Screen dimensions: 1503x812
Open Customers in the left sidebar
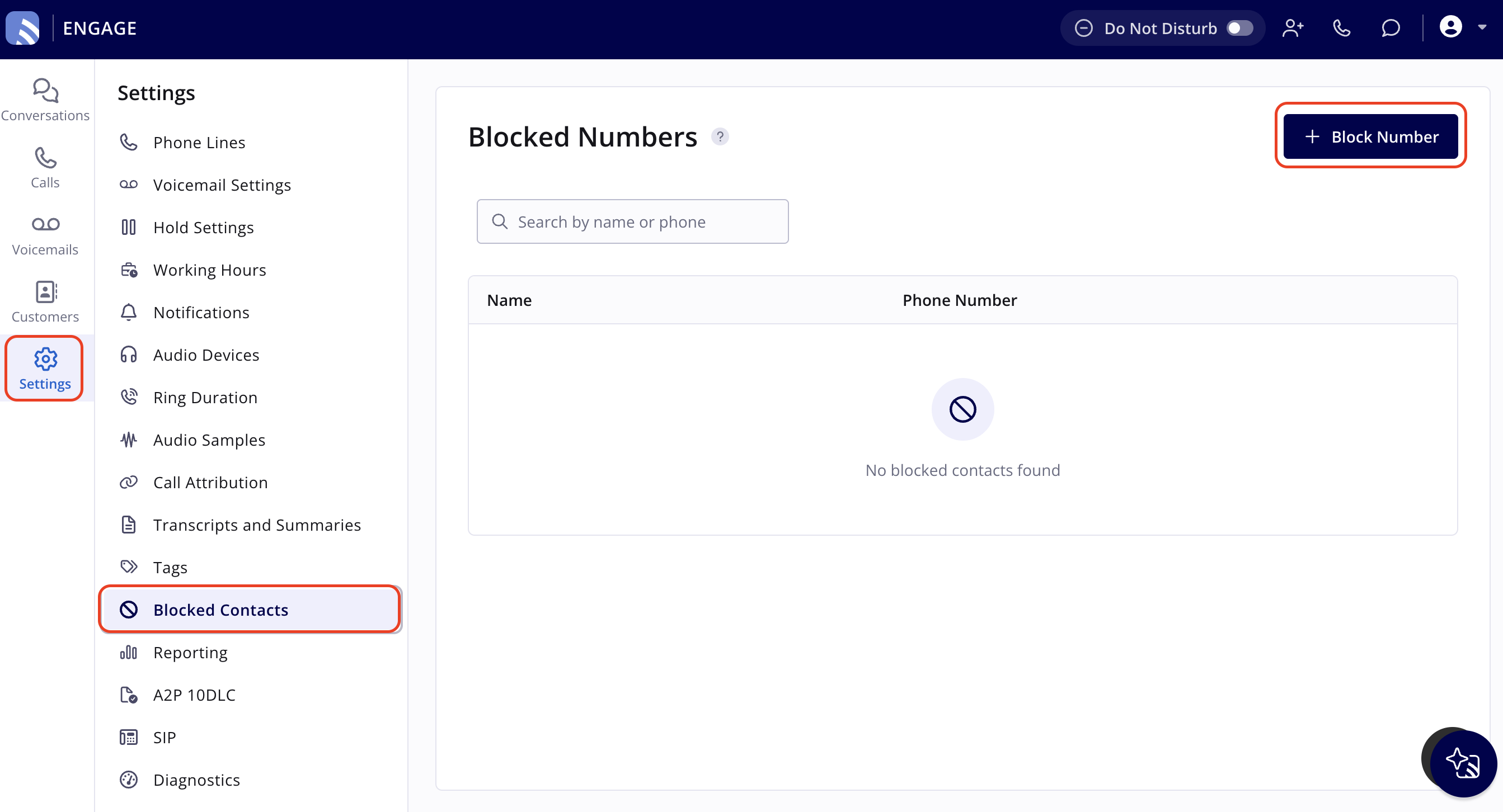45,302
